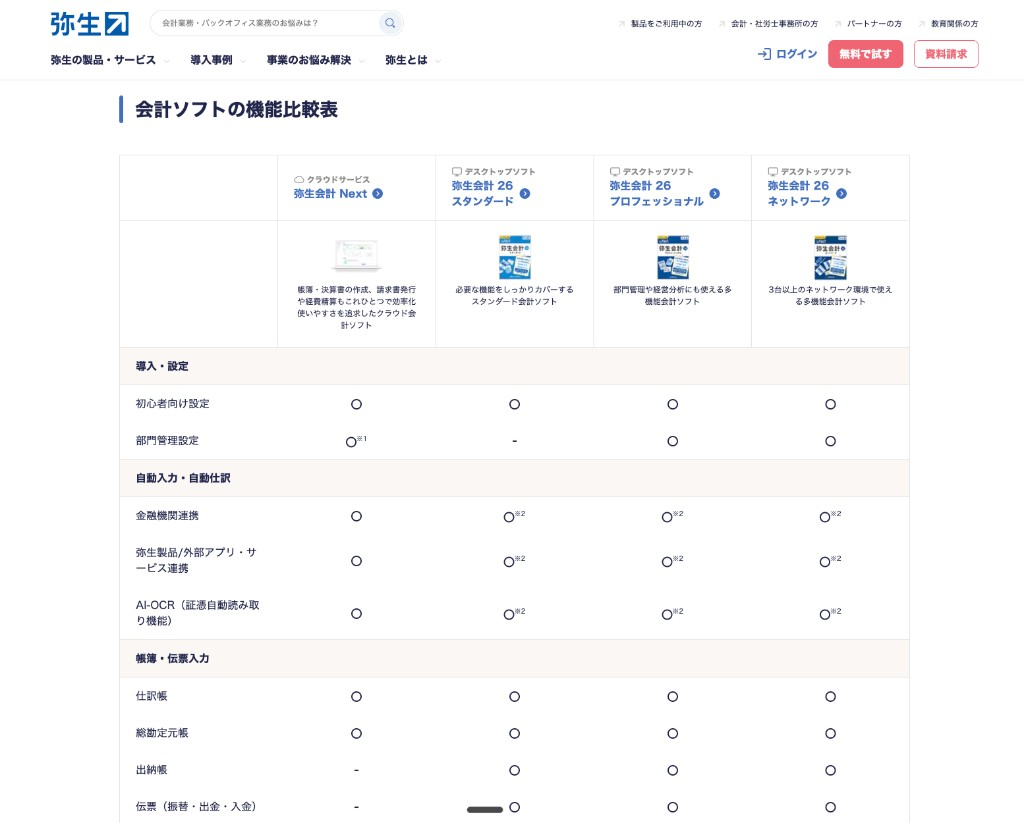
Task: Open the スタンダード product box image
Action: click(515, 257)
